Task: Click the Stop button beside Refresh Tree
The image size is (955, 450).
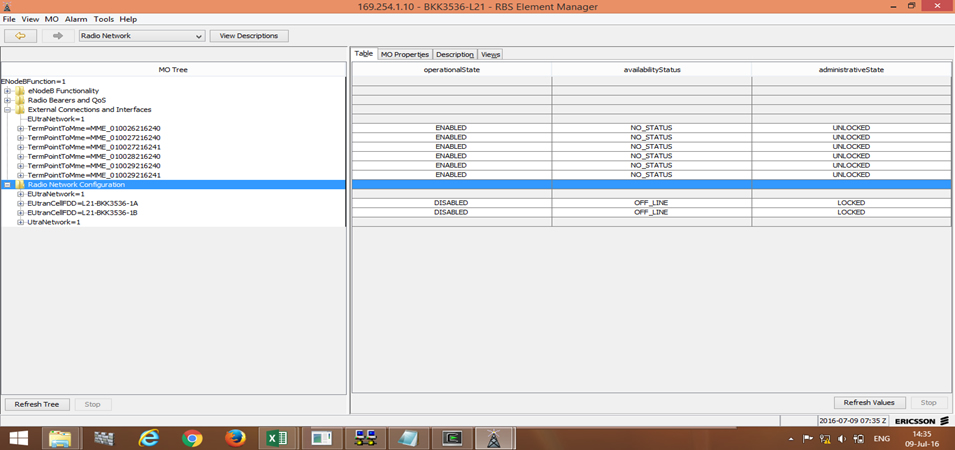Action: click(x=93, y=404)
